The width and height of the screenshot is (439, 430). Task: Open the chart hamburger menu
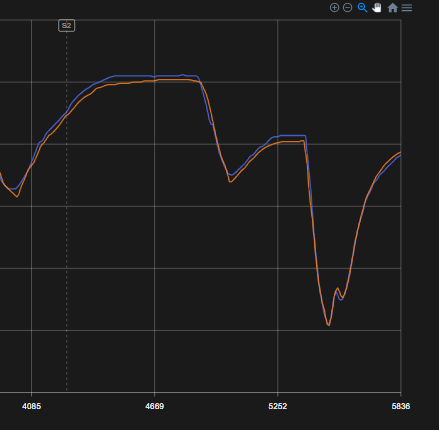[x=407, y=8]
